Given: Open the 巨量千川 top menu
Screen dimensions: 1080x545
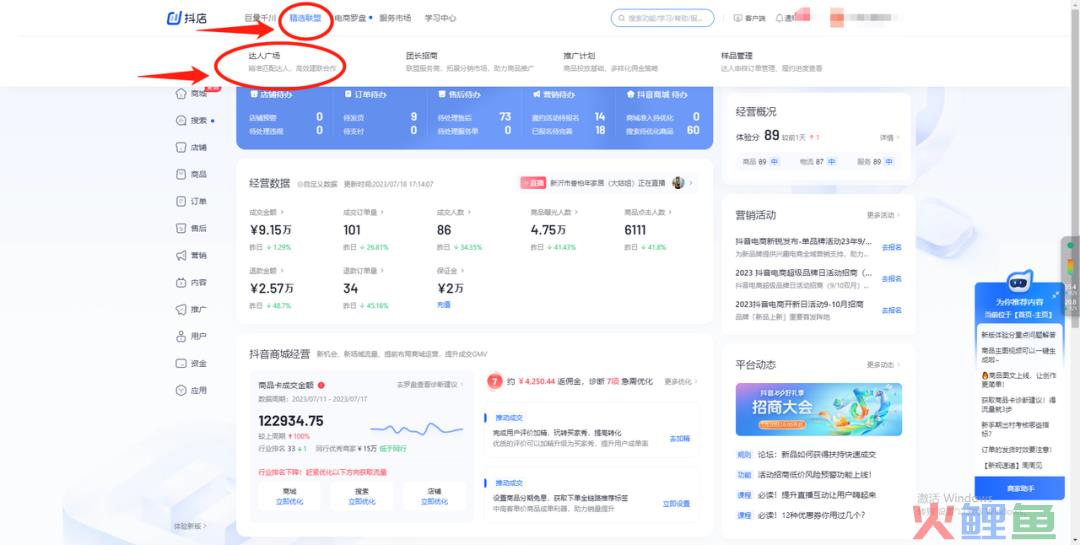Looking at the screenshot, I should (x=260, y=18).
